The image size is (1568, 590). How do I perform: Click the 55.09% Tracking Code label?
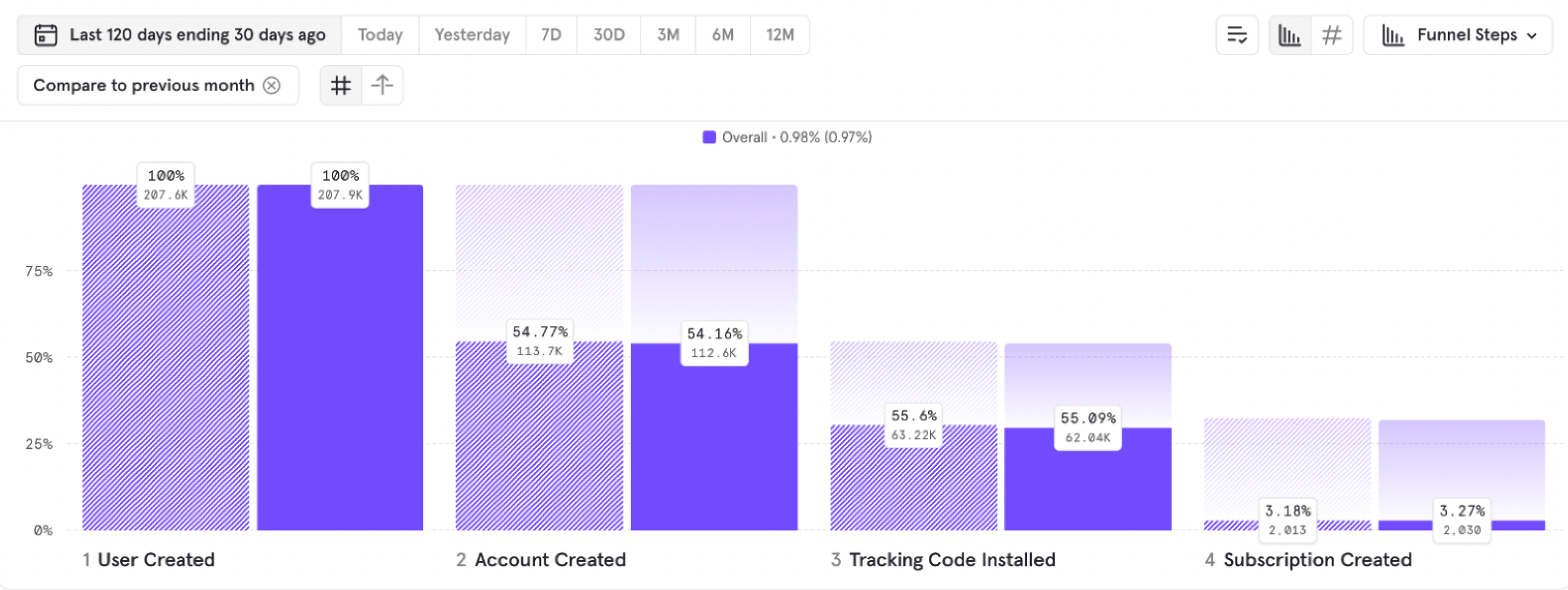[x=1088, y=428]
